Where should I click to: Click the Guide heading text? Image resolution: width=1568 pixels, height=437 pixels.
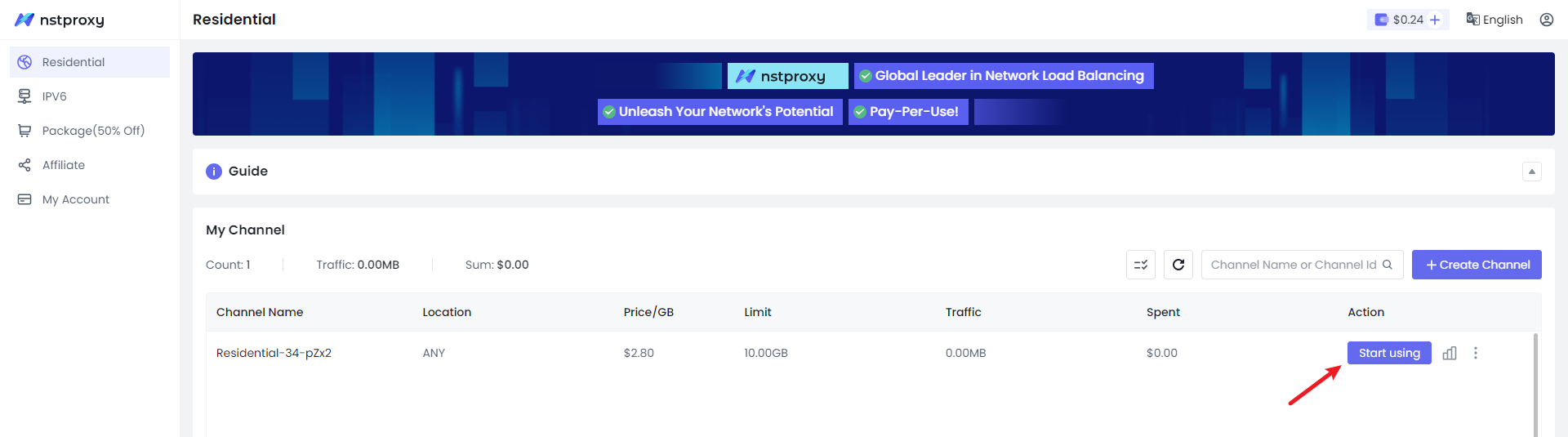click(x=248, y=172)
